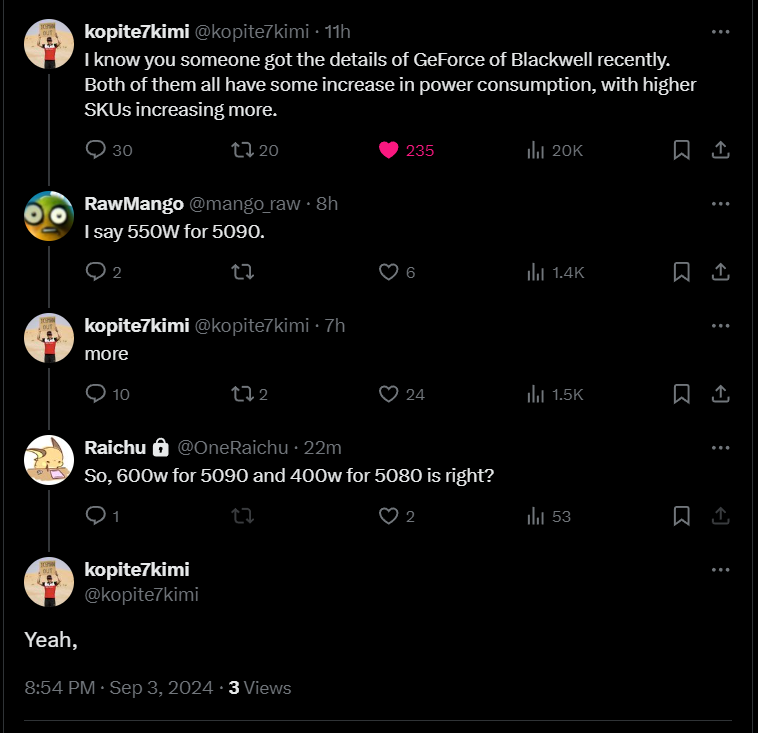Open the 8:54 PM Sep 3 timestamp

click(118, 687)
